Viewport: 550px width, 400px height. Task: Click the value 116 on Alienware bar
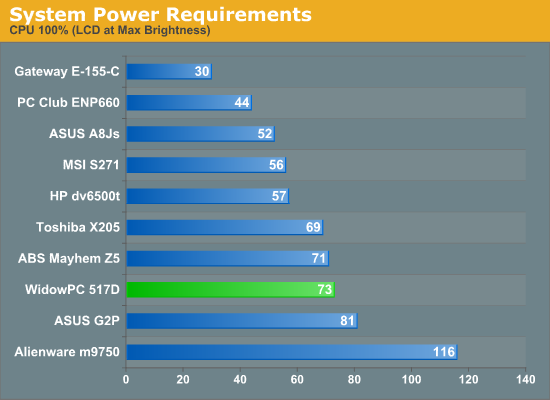tap(444, 352)
